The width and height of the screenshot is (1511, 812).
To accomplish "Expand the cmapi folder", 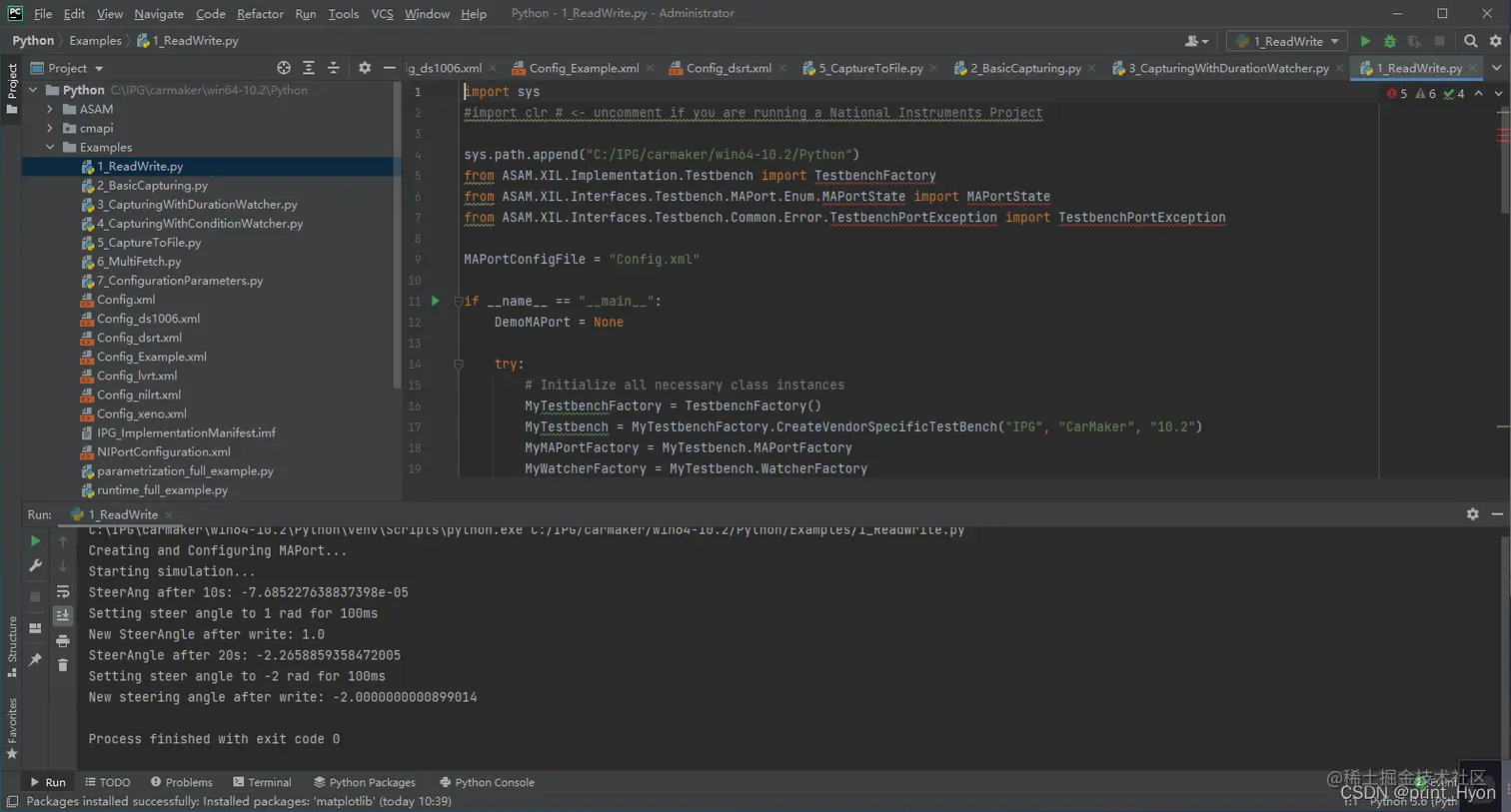I will coord(50,128).
